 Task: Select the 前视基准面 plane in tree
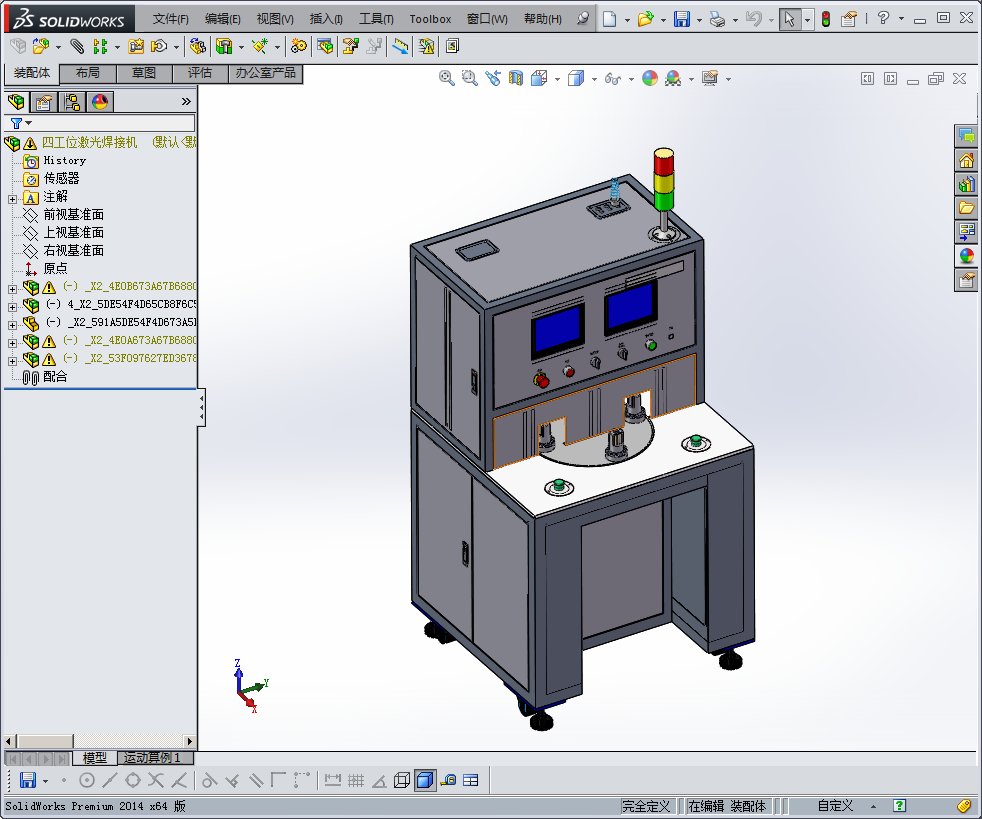pos(73,215)
